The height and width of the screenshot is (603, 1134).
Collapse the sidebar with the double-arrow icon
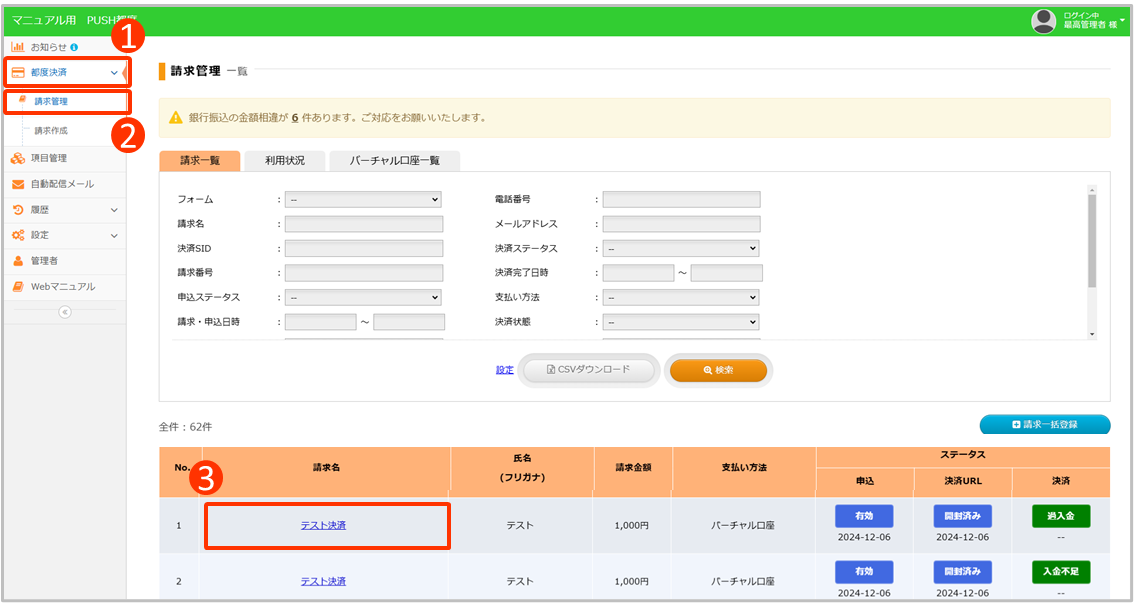click(x=65, y=312)
